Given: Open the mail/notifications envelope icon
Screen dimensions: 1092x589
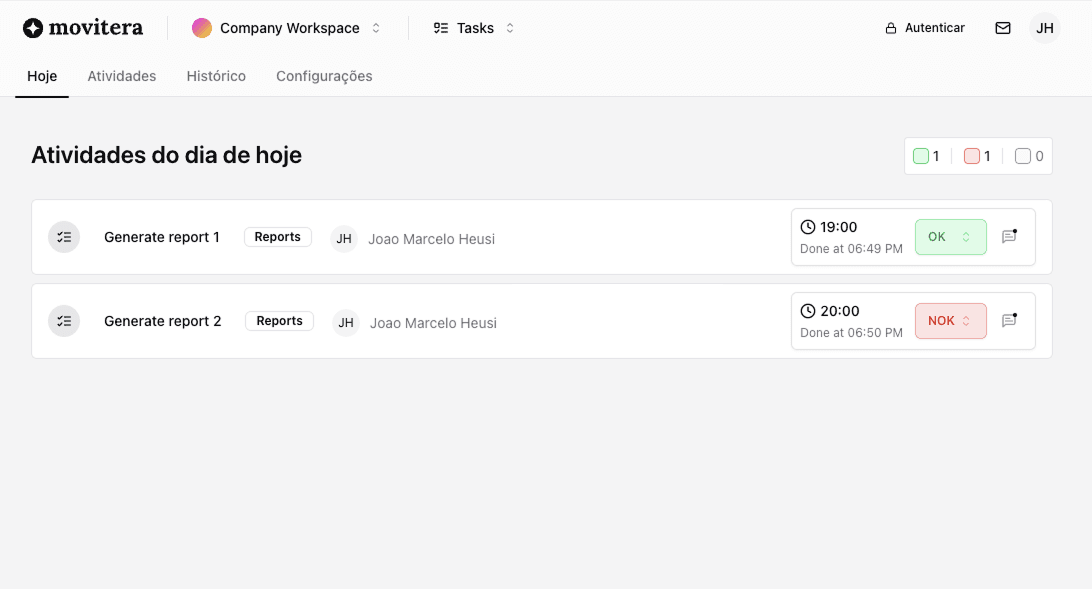Looking at the screenshot, I should (1003, 28).
